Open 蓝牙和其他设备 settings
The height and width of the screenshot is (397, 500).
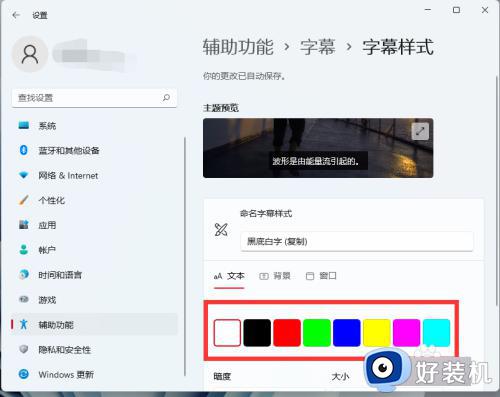click(x=94, y=150)
